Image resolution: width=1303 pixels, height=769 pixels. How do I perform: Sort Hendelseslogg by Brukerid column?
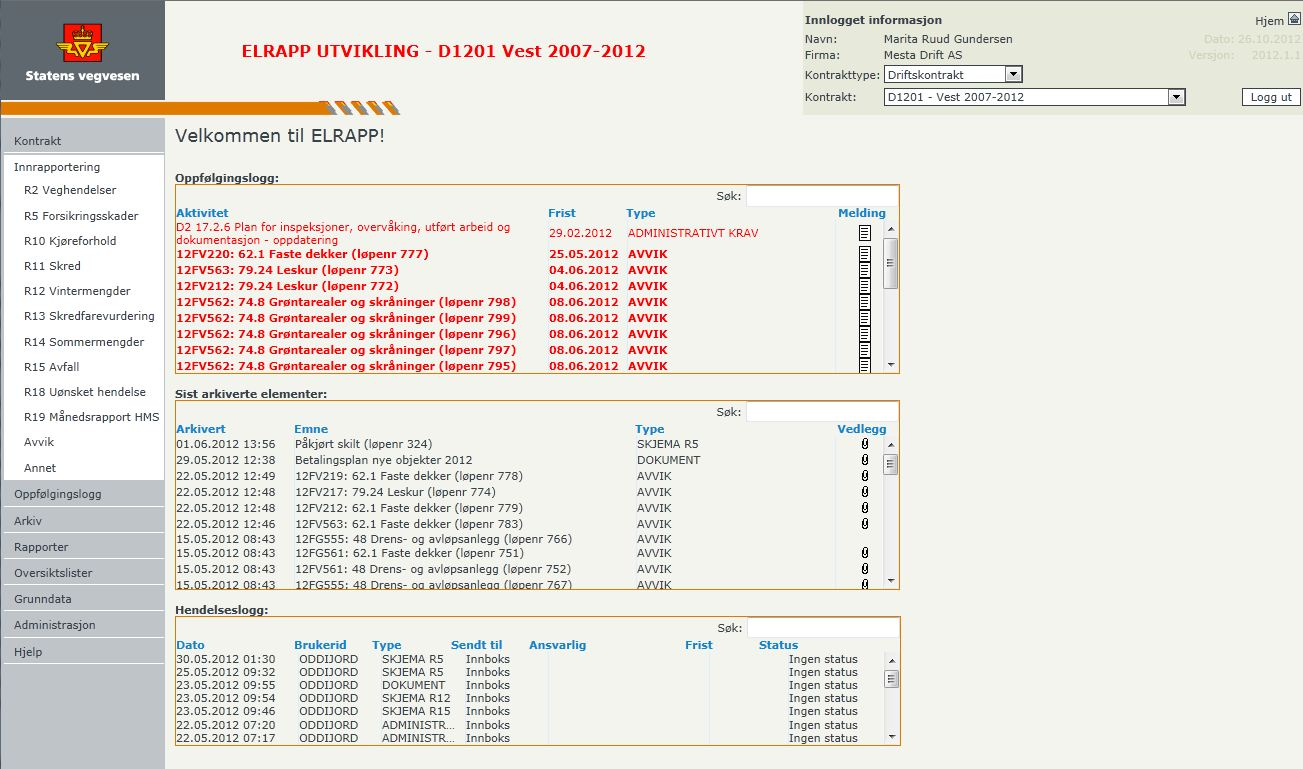click(x=320, y=645)
